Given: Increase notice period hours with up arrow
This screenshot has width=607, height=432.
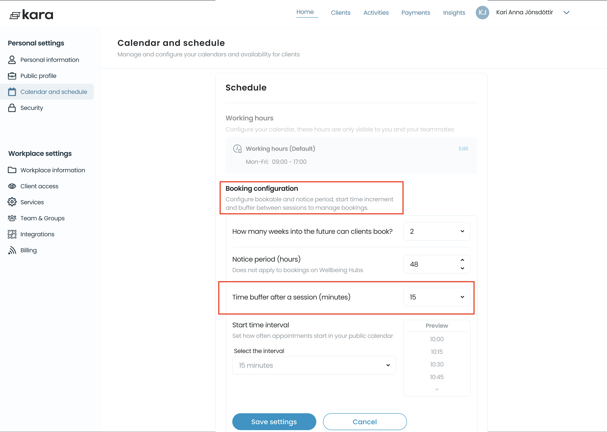Looking at the screenshot, I should click(x=462, y=260).
